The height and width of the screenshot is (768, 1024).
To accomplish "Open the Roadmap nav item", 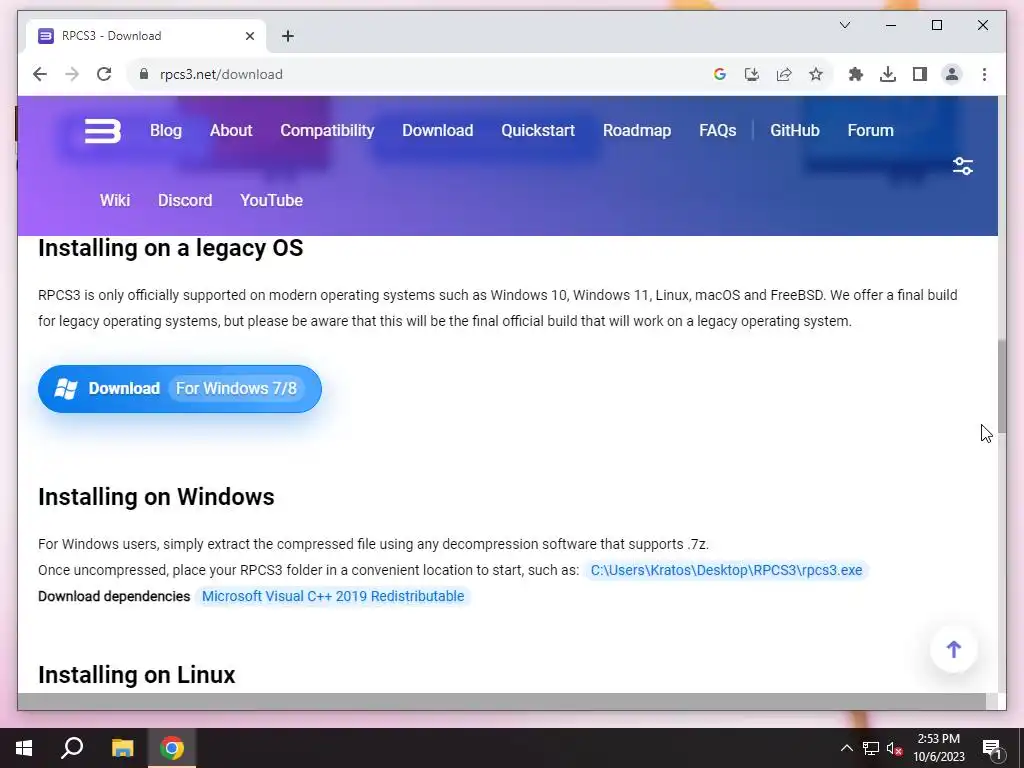I will pyautogui.click(x=637, y=131).
